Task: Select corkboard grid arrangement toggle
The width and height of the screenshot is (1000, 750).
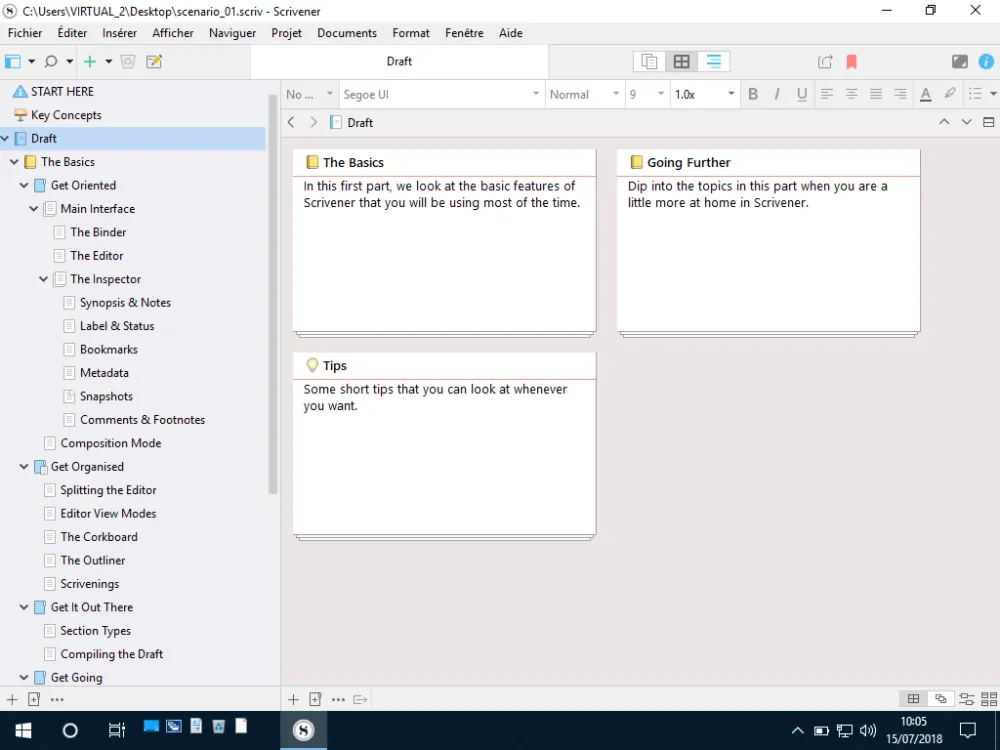Action: point(913,699)
